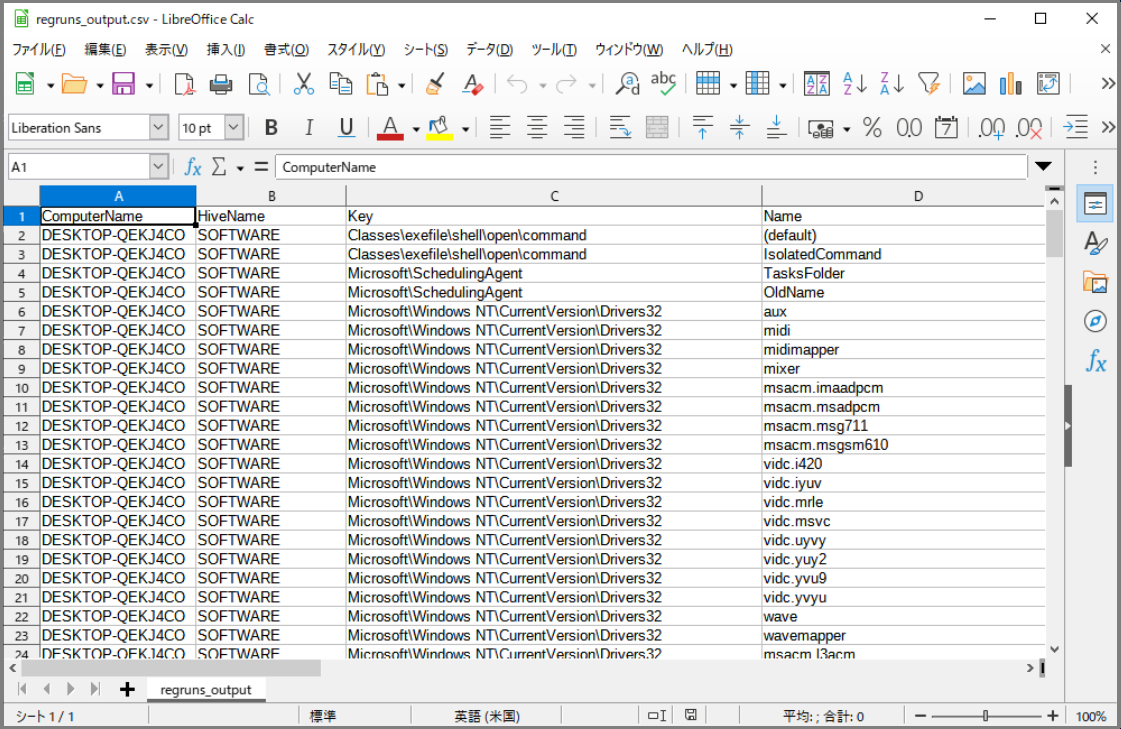
Task: Open sidebar Navigator compass icon
Action: tap(1095, 321)
